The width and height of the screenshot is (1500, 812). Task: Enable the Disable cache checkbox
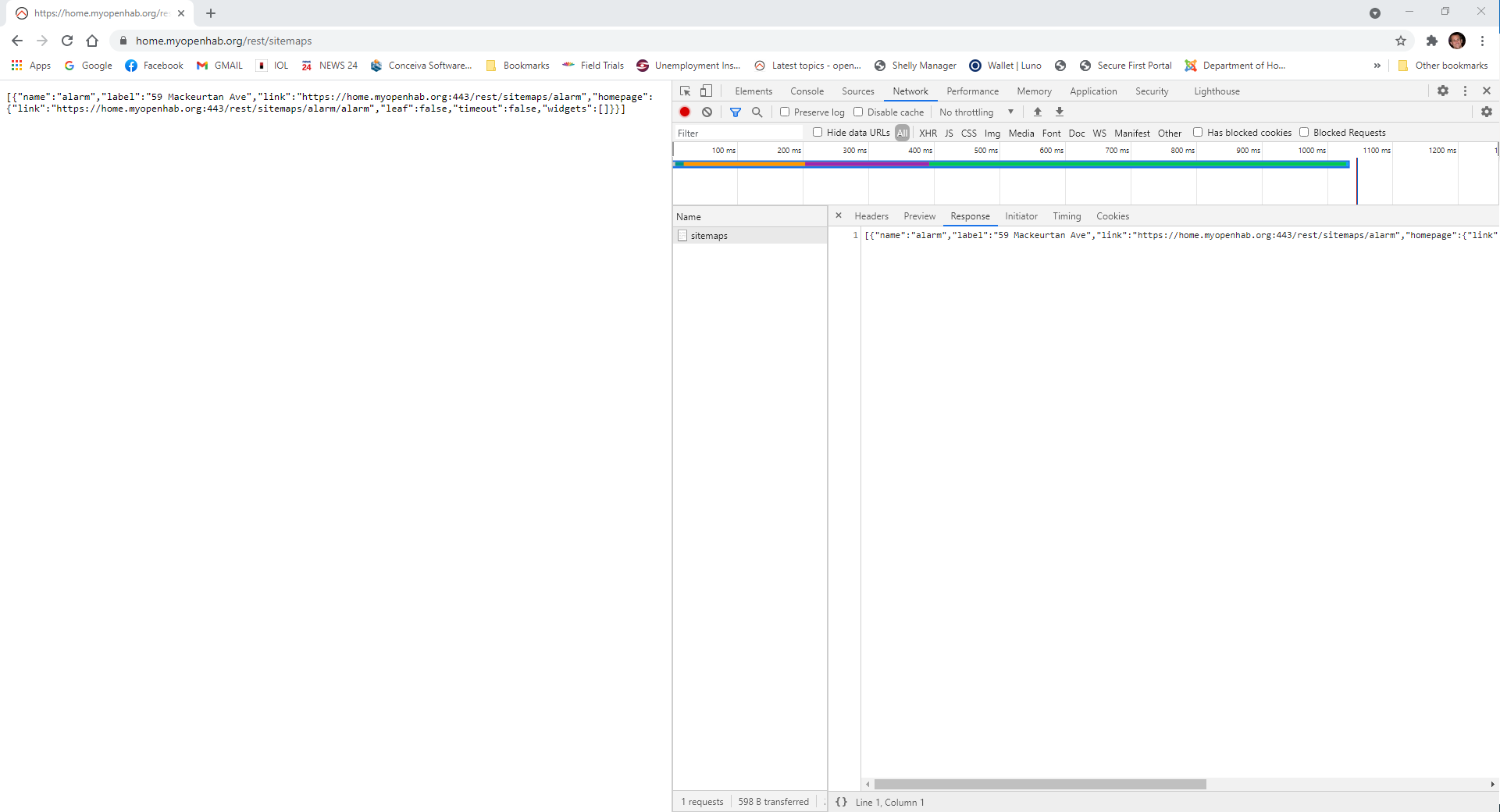857,112
